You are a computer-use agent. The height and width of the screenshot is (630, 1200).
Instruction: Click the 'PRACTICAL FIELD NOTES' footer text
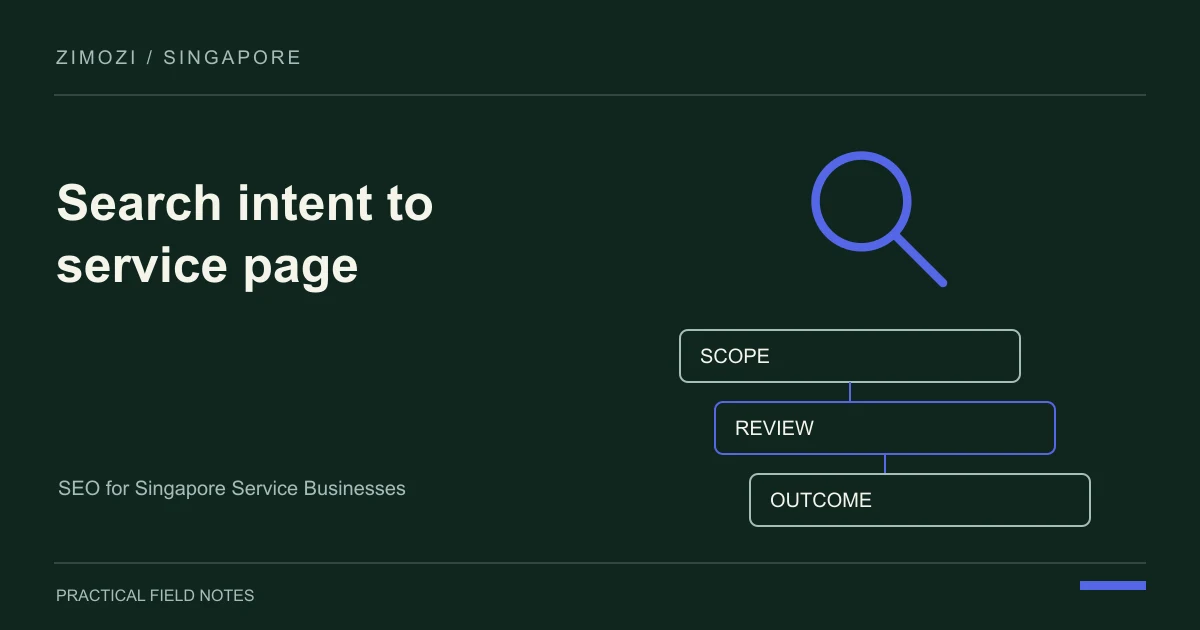click(155, 596)
